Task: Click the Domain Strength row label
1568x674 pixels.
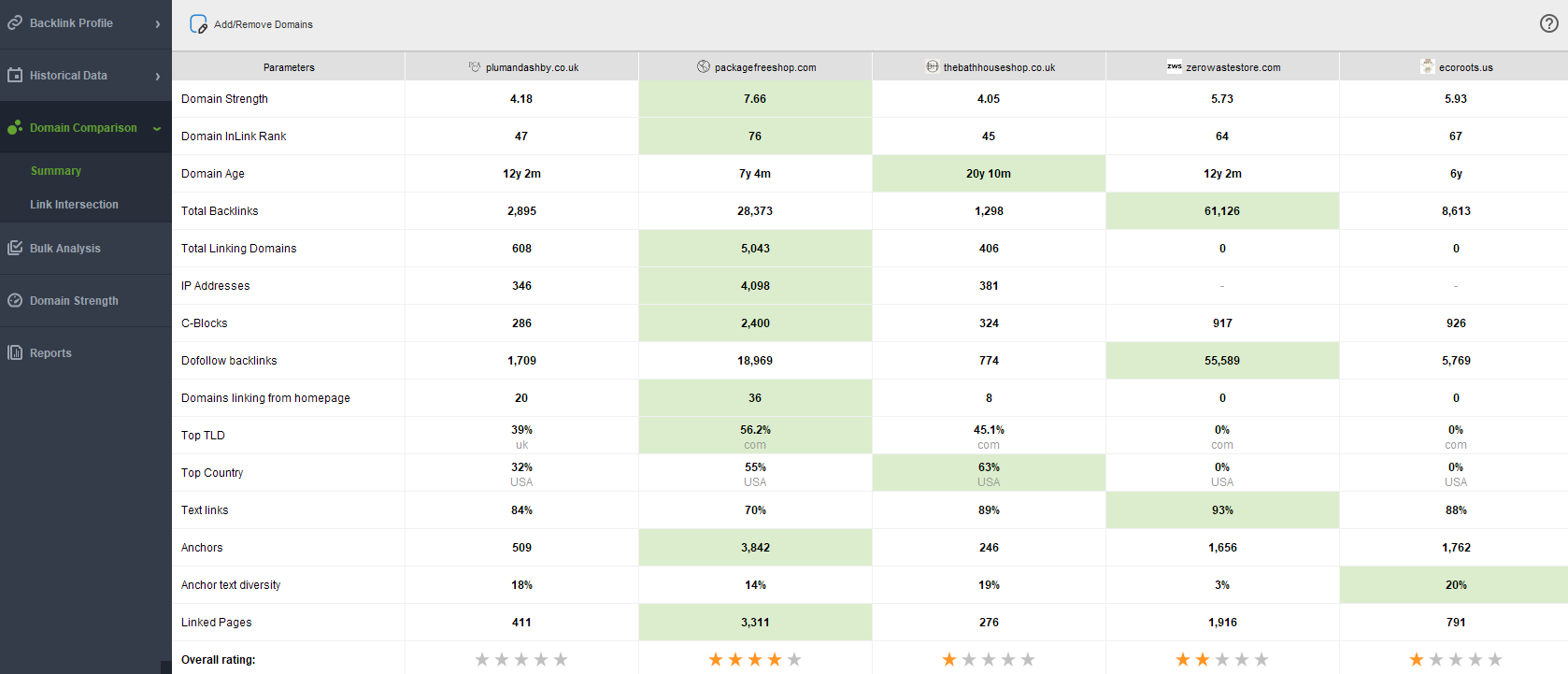Action: pyautogui.click(x=224, y=99)
